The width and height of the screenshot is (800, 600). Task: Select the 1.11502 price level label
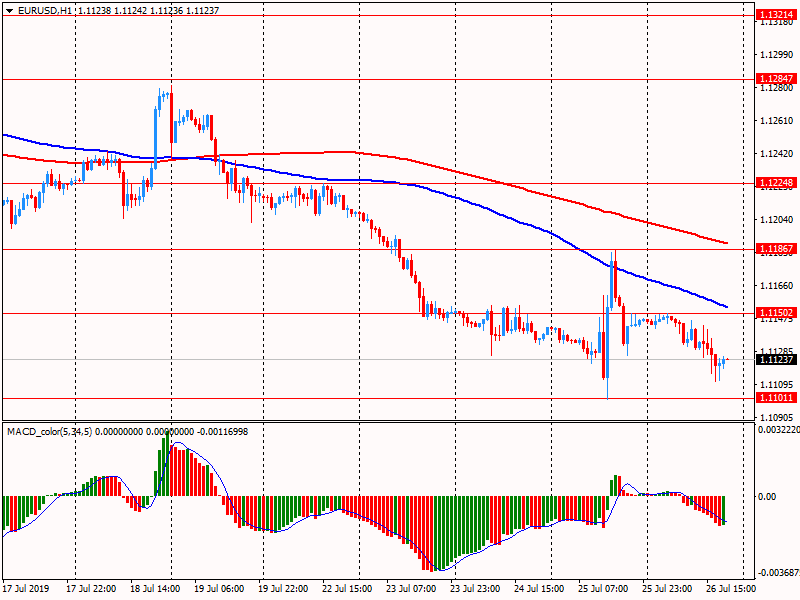[777, 313]
